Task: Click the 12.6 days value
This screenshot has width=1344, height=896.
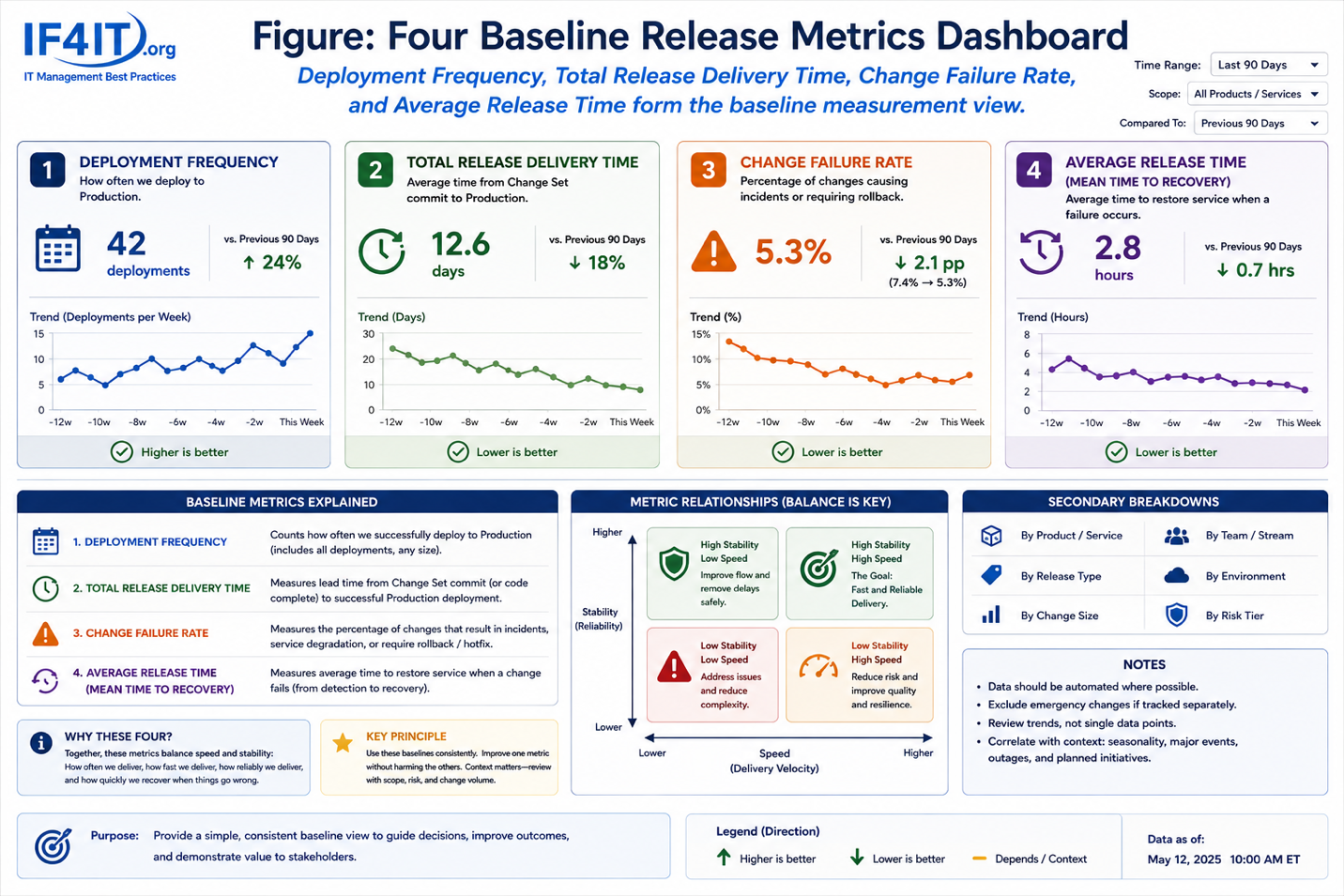Action: 460,254
